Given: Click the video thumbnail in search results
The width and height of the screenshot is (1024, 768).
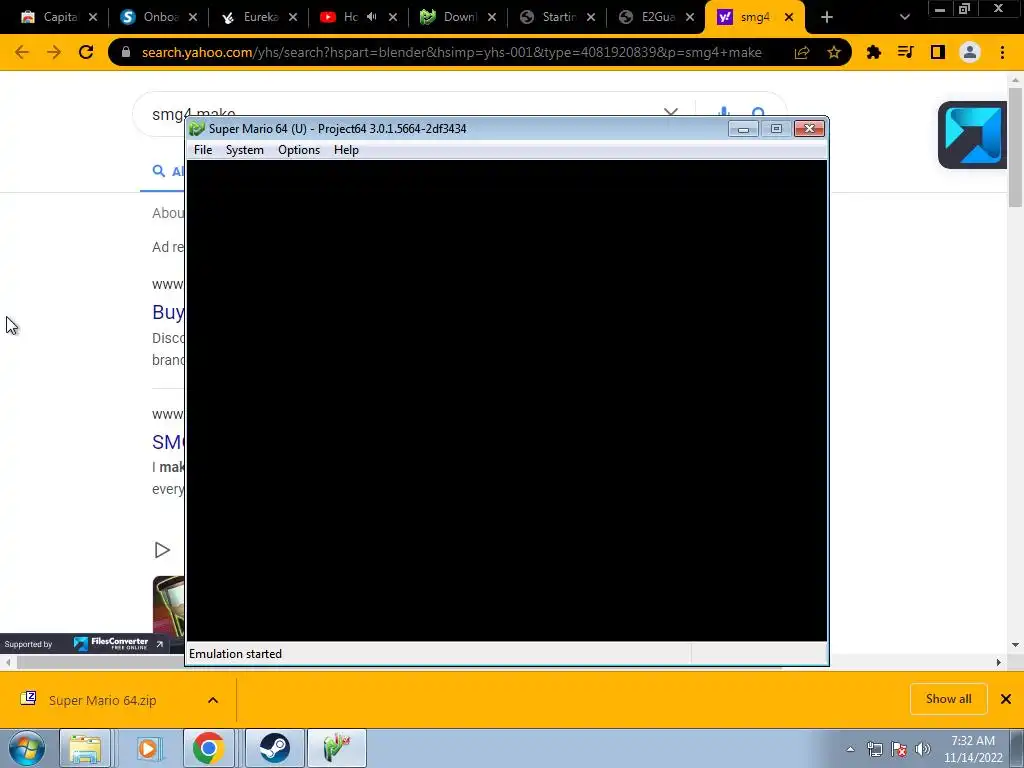Looking at the screenshot, I should pos(168,605).
